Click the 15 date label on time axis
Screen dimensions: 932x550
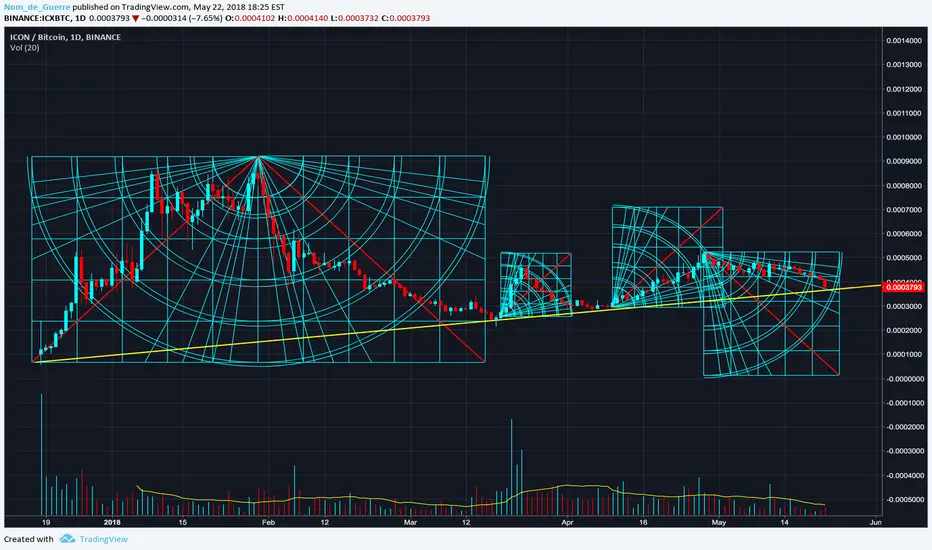point(182,523)
